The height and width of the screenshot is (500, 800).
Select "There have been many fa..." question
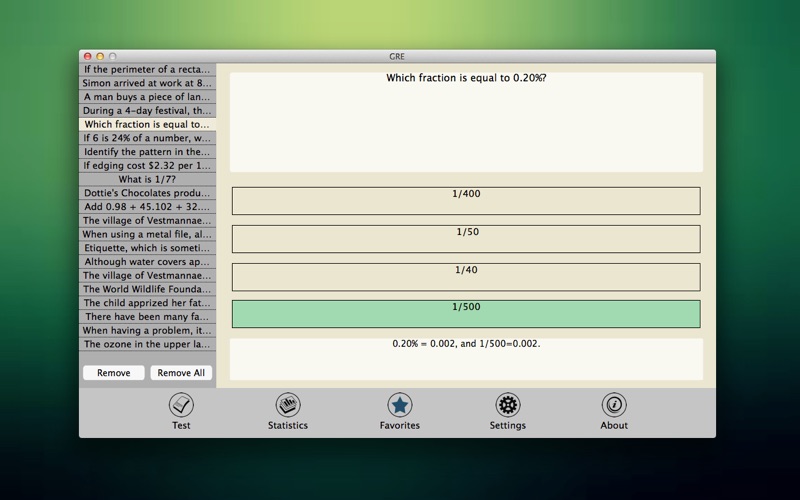(x=147, y=317)
